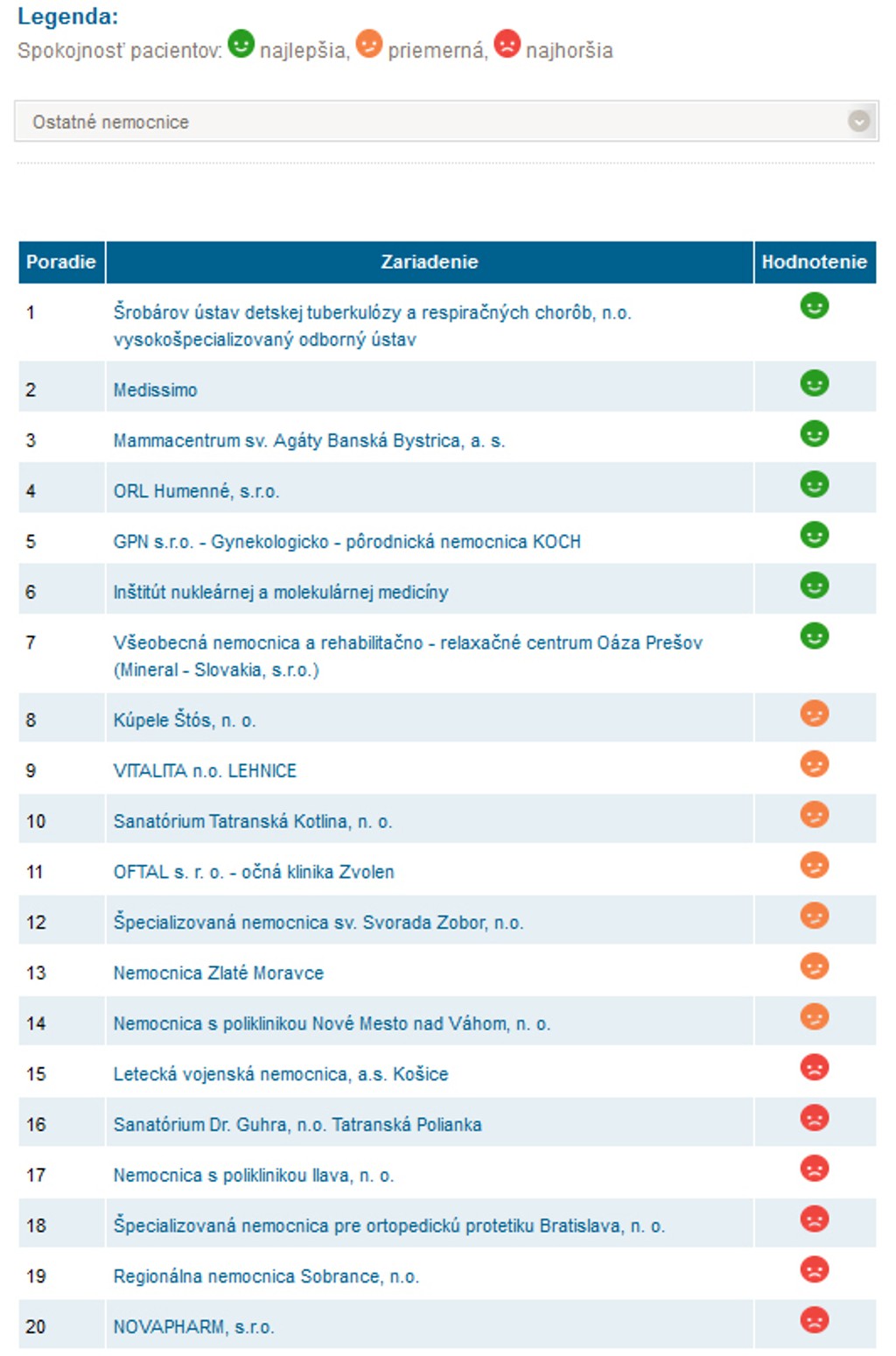Click green smiley for Medissimo
896x1356 pixels.
814,383
